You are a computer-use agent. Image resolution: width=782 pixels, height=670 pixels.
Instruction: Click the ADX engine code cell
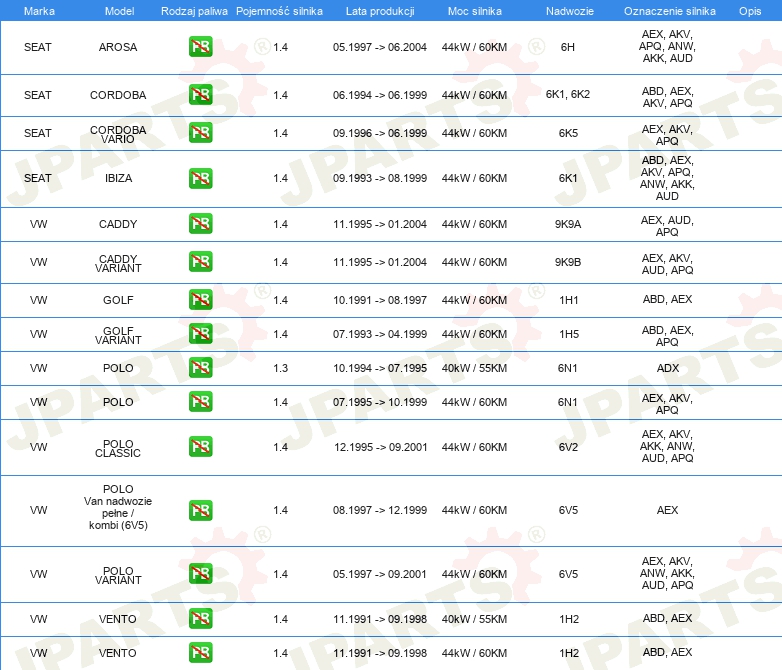pyautogui.click(x=668, y=368)
